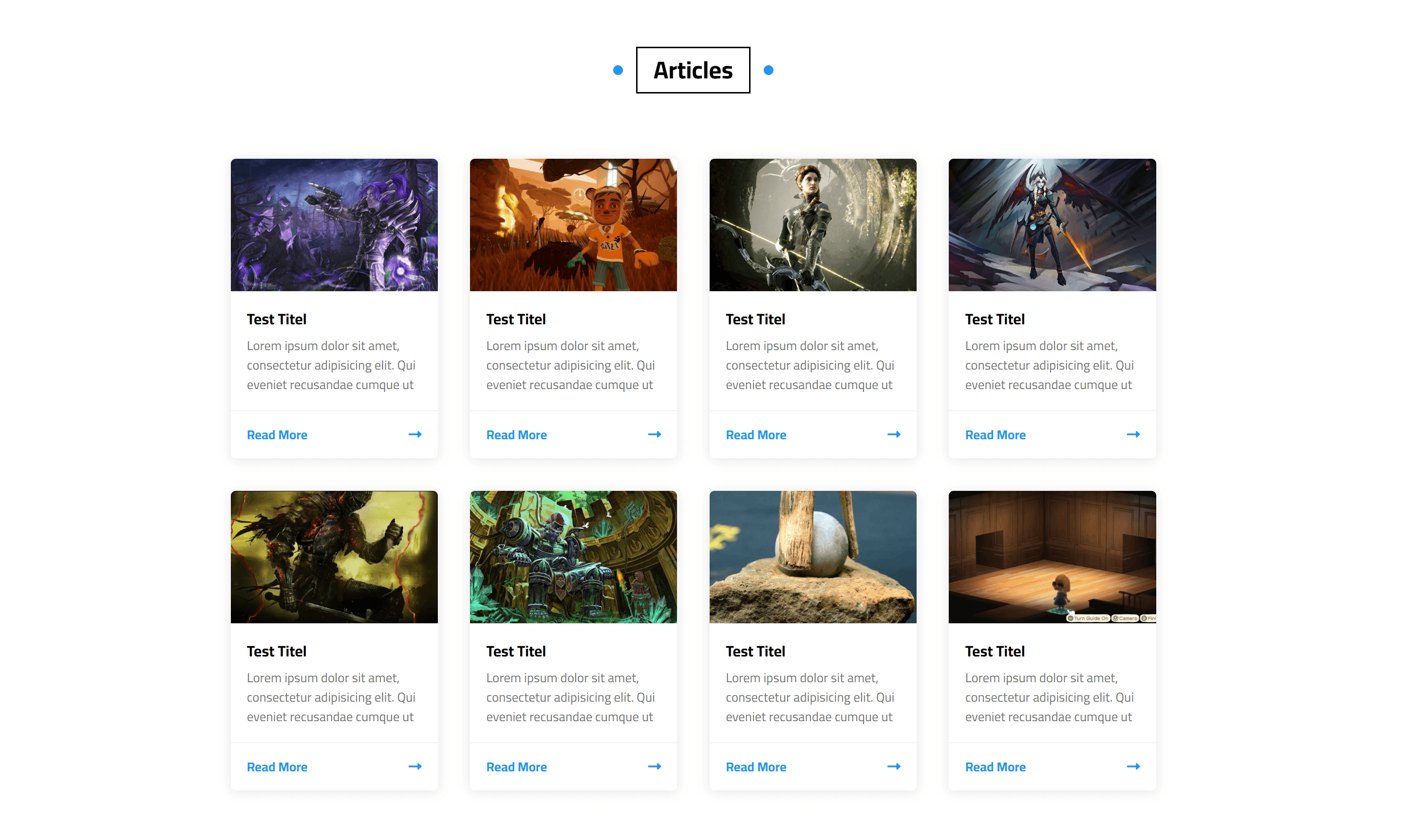The width and height of the screenshot is (1410, 840).
Task: Open the purple night elf thumbnail image
Action: pyautogui.click(x=334, y=224)
